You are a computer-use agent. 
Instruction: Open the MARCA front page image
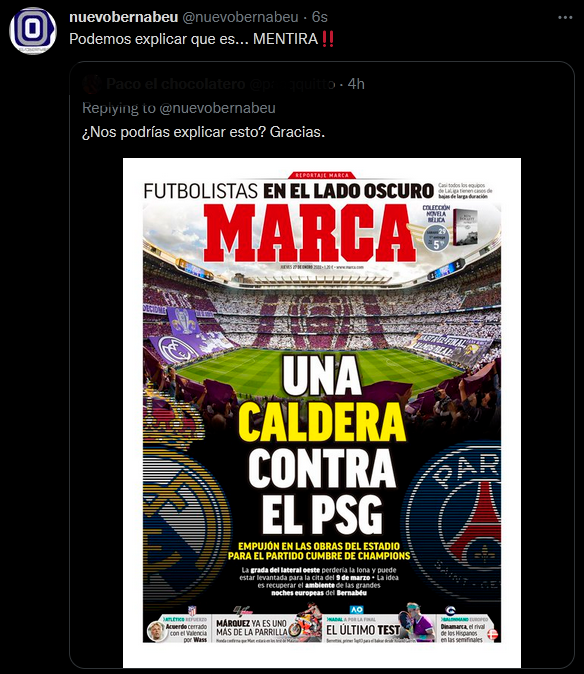[x=322, y=413]
